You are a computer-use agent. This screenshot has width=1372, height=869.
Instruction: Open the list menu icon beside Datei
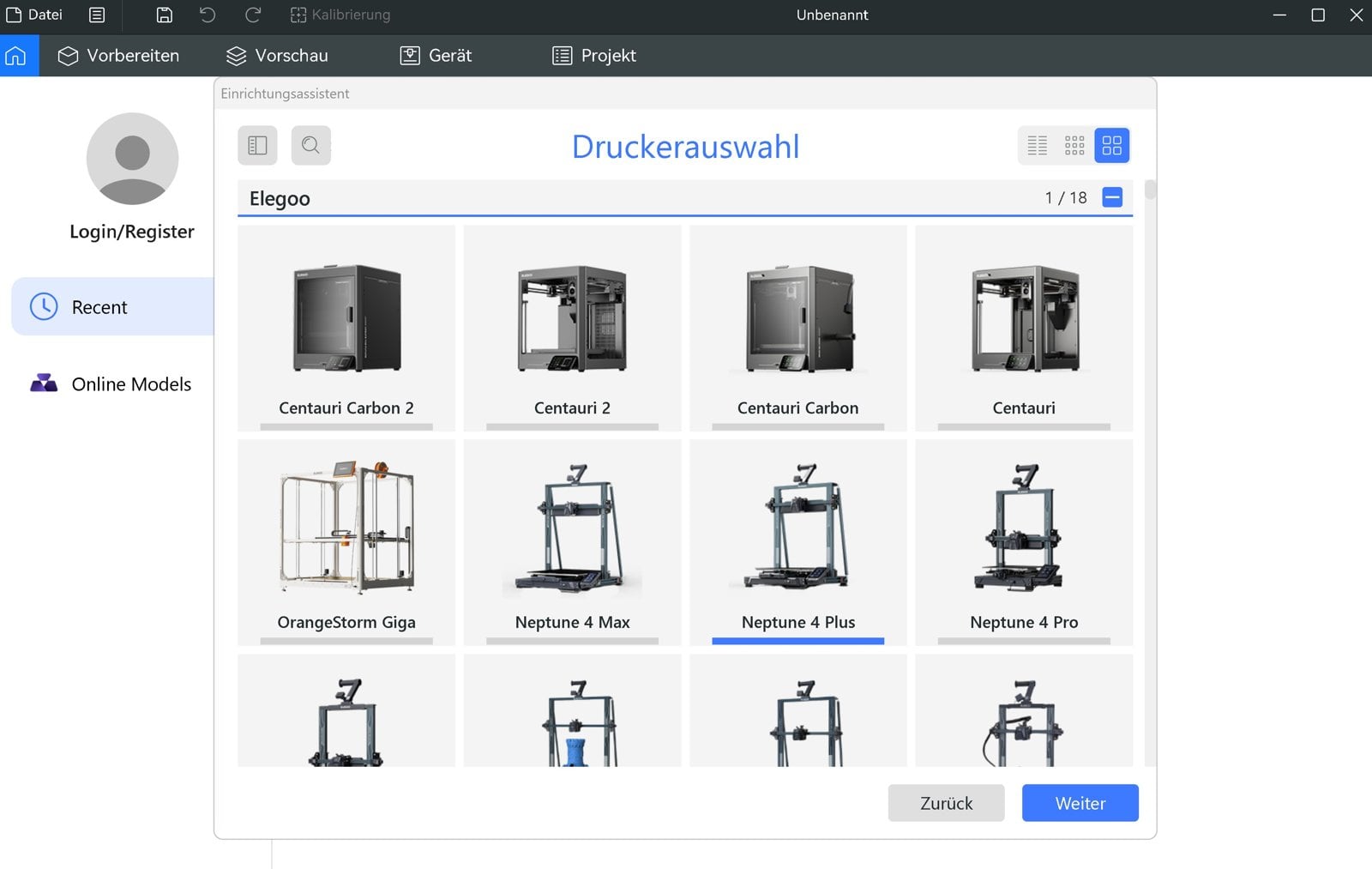pyautogui.click(x=97, y=15)
